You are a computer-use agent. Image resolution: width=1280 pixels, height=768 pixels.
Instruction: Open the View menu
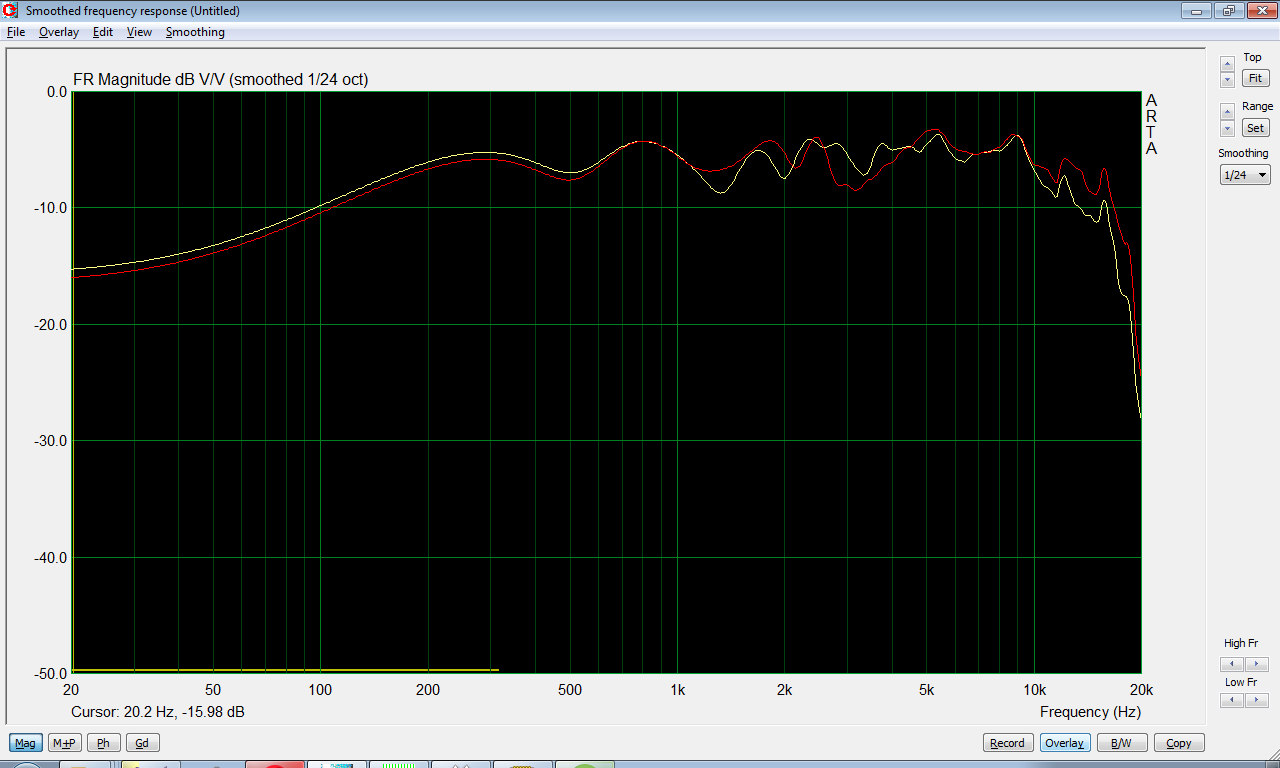[x=139, y=32]
